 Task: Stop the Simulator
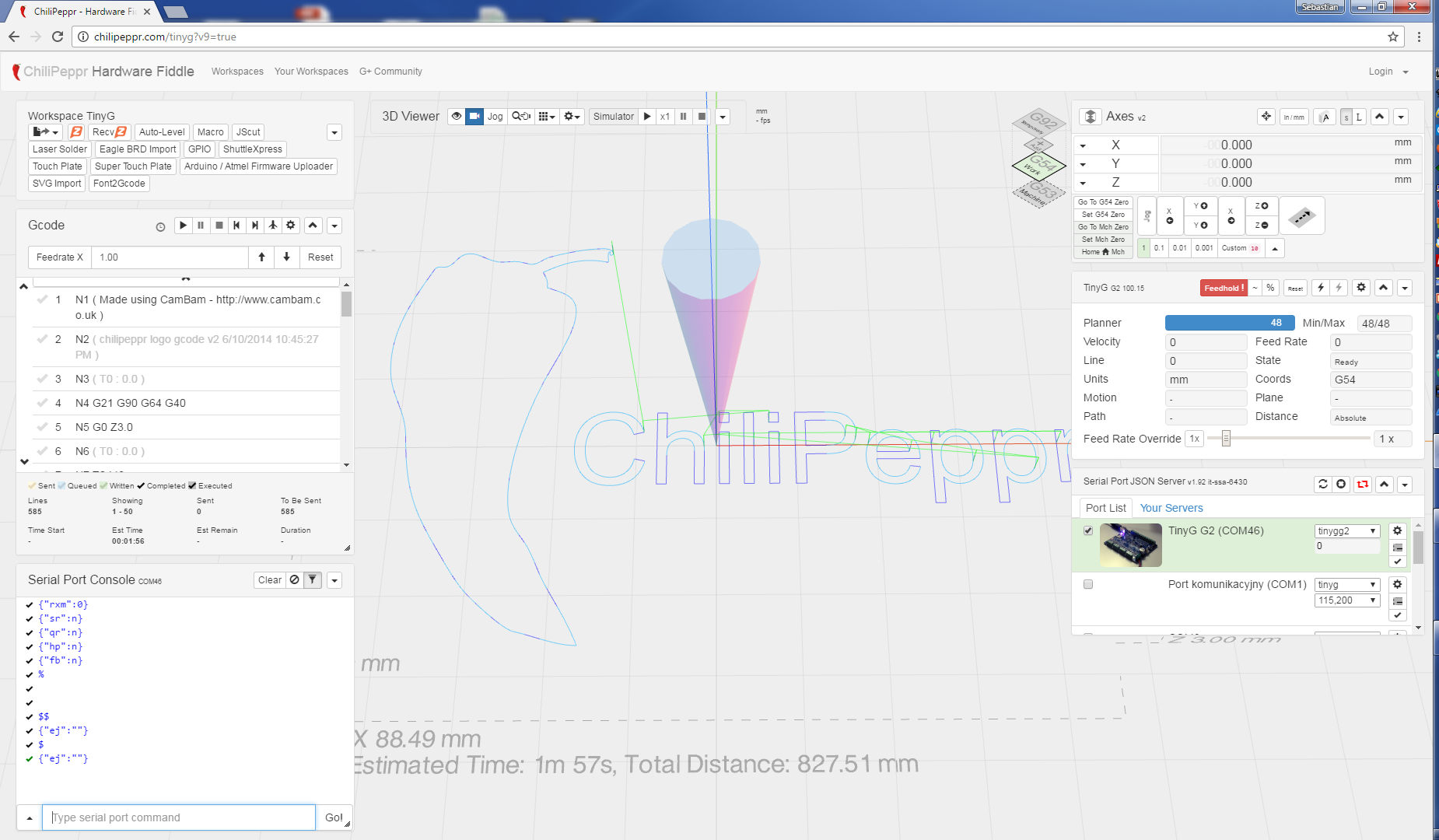tap(702, 117)
